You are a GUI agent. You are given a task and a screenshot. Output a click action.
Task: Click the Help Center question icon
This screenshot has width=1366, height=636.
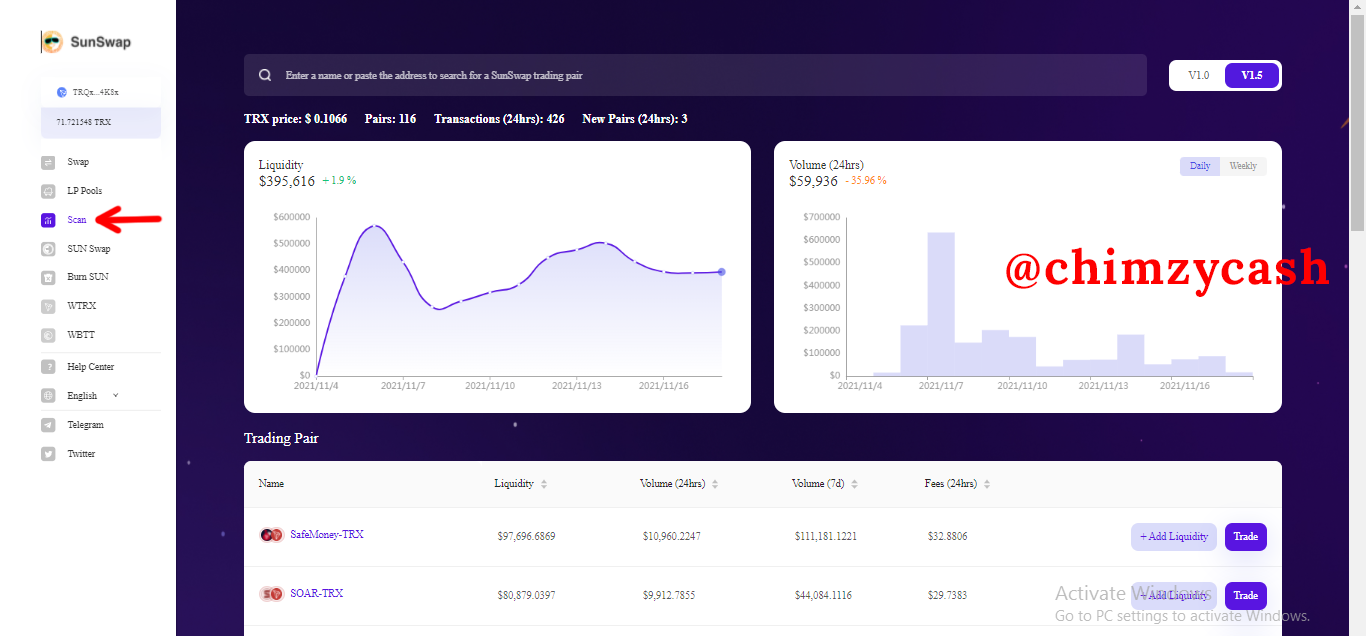click(x=48, y=367)
